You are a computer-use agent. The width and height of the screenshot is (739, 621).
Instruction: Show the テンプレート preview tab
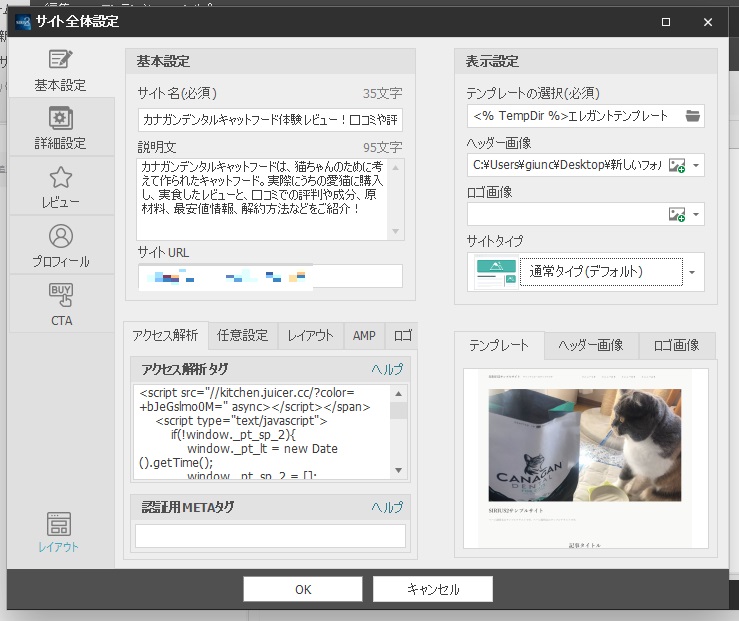tap(499, 345)
